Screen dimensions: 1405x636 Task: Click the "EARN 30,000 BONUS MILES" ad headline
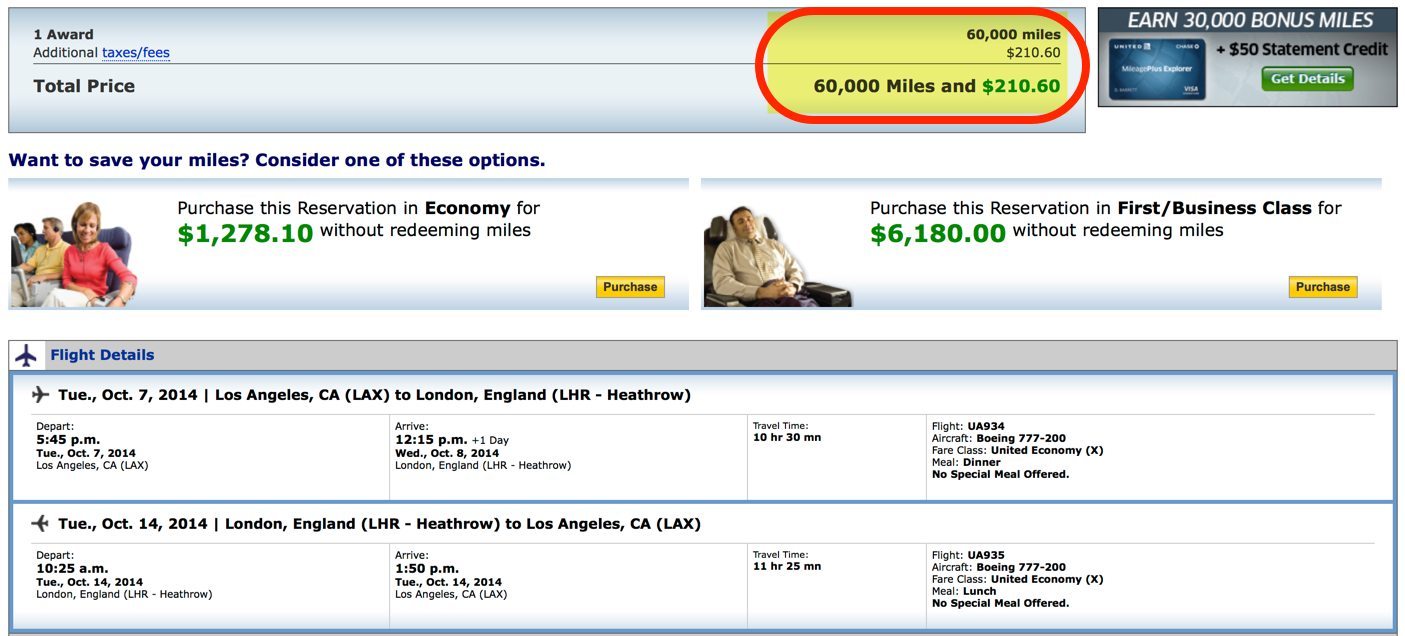click(1250, 20)
